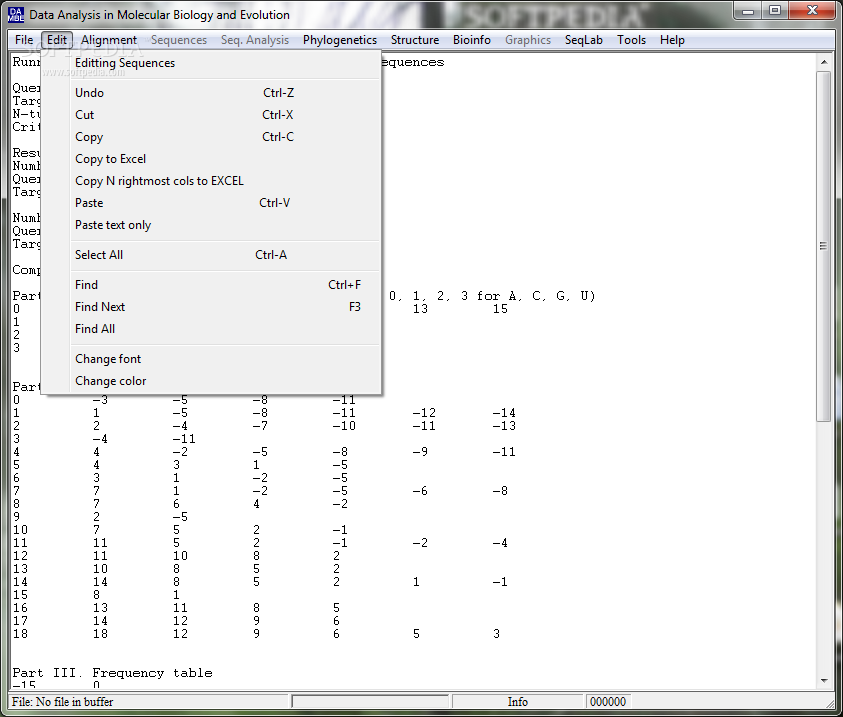Choose Copy N rightmost cols to EXCEL
This screenshot has width=843, height=717.
point(211,181)
